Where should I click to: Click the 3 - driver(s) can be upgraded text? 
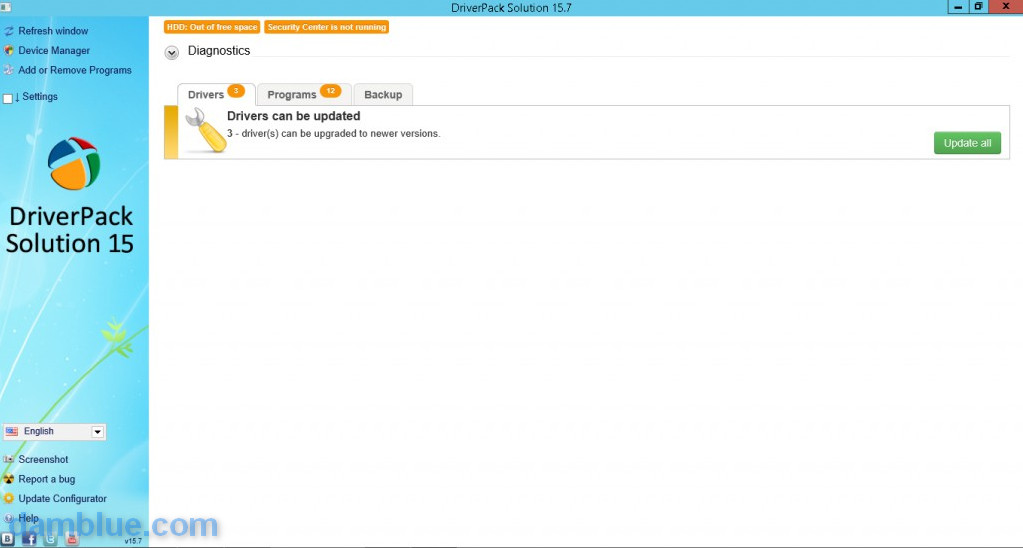[x=333, y=134]
